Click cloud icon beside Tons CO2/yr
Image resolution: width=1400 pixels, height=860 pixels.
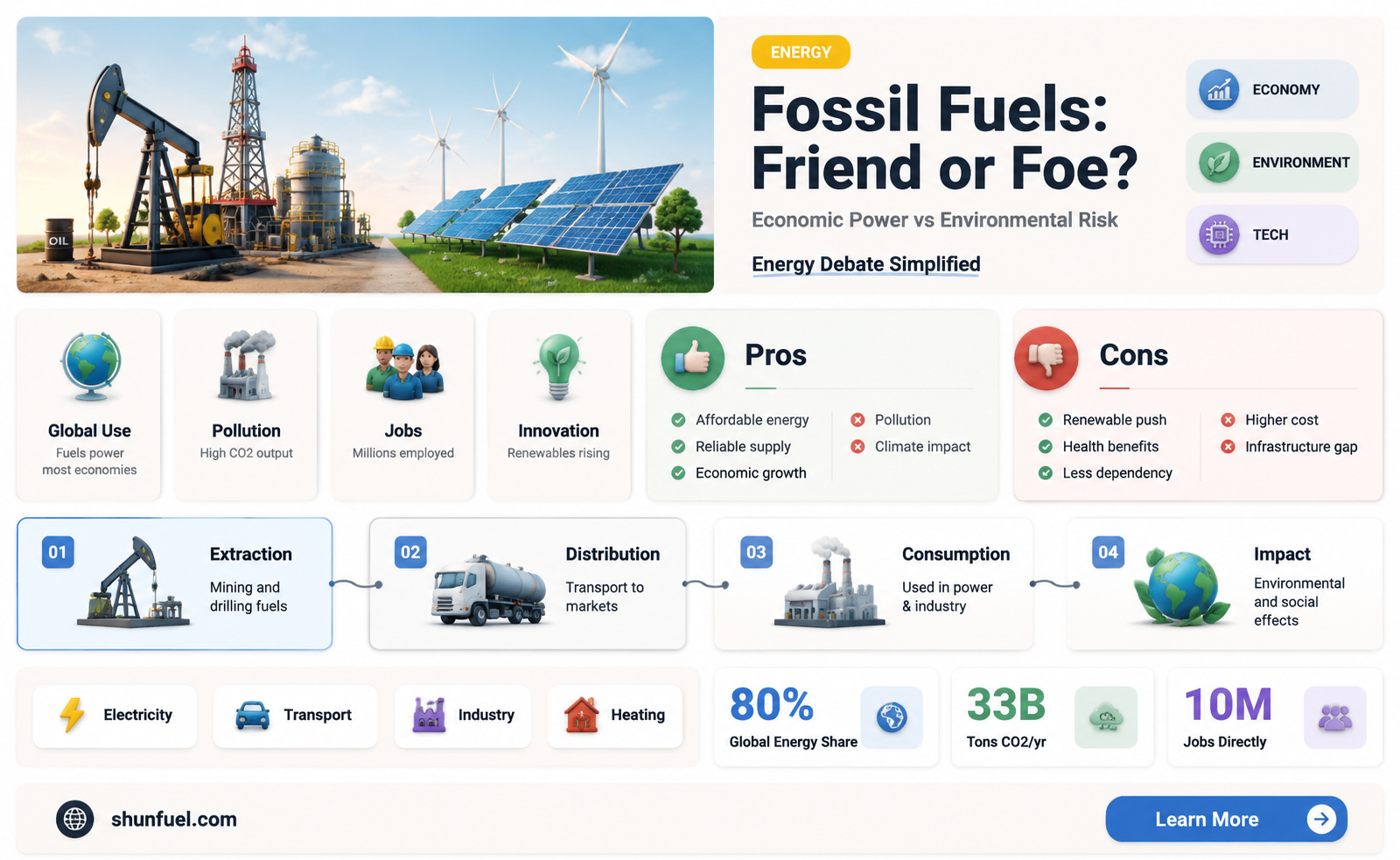[1106, 717]
